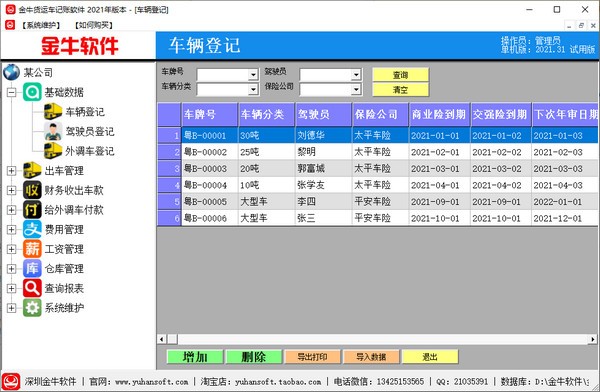
Task: Expand the 查询报表 tree node
Action: point(11,288)
